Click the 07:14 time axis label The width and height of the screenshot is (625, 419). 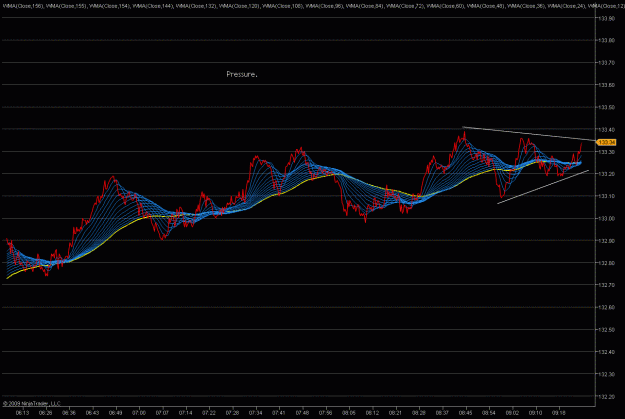click(186, 413)
